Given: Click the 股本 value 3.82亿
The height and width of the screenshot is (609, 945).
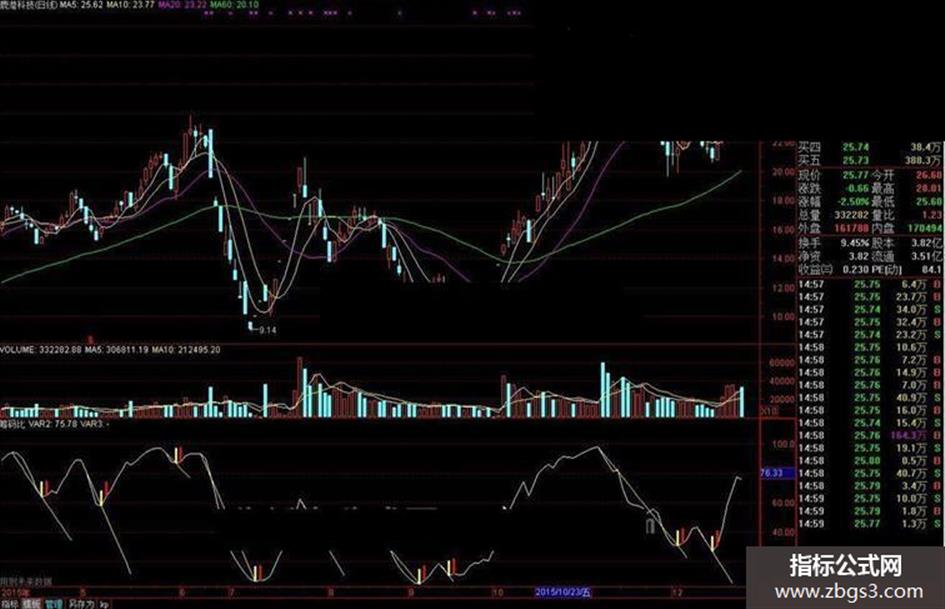Looking at the screenshot, I should pyautogui.click(x=926, y=243).
